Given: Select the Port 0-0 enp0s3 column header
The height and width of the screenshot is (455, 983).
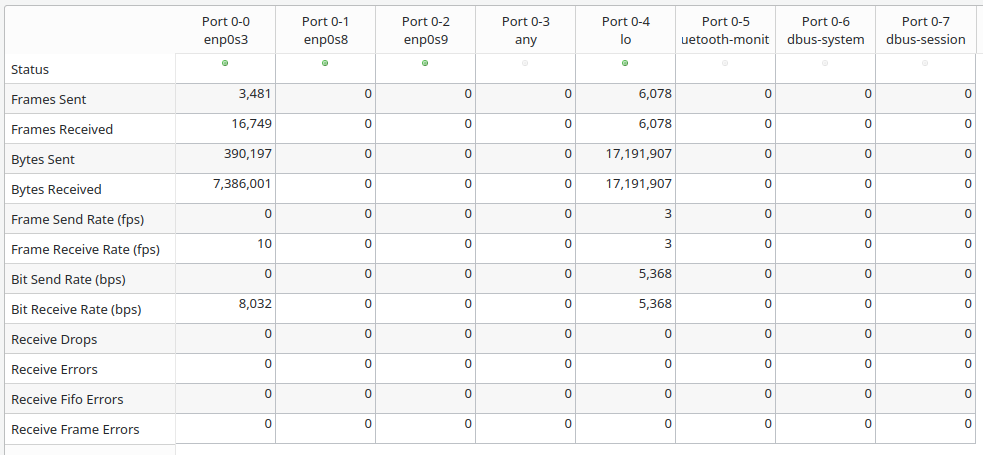Looking at the screenshot, I should [x=225, y=30].
